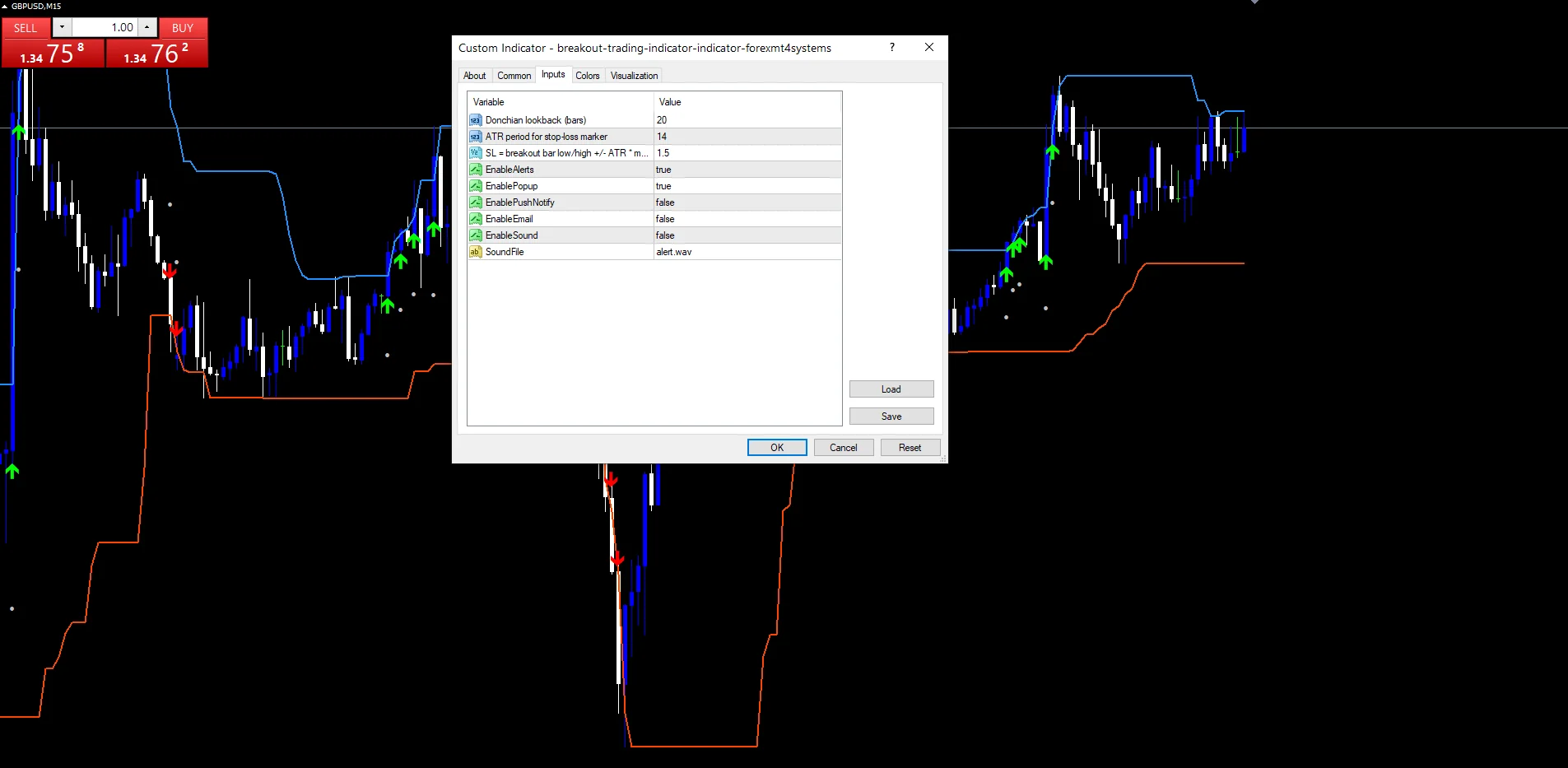Close the Custom Indicator dialog
The height and width of the screenshot is (768, 1568).
(929, 47)
